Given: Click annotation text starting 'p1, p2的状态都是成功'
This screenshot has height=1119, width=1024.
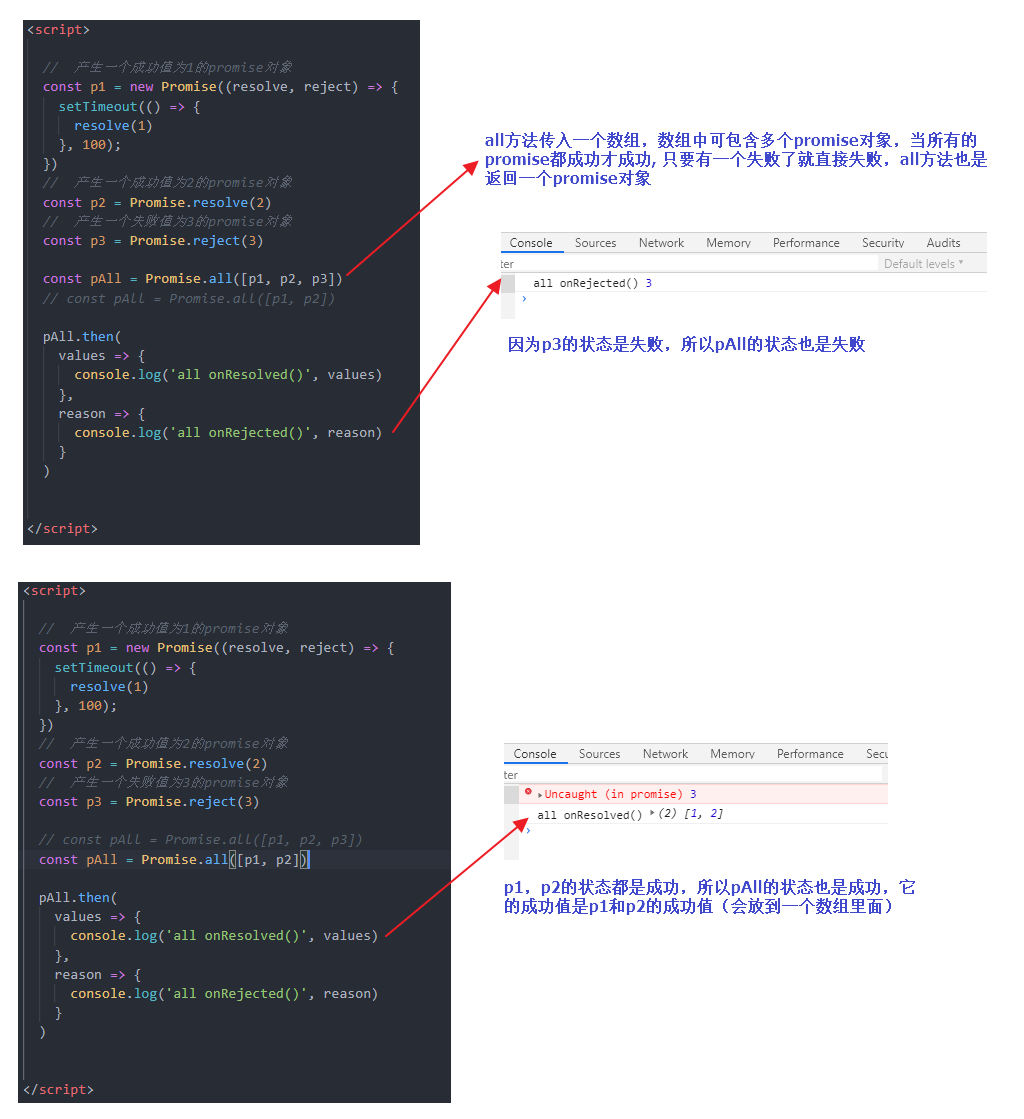Looking at the screenshot, I should 709,896.
